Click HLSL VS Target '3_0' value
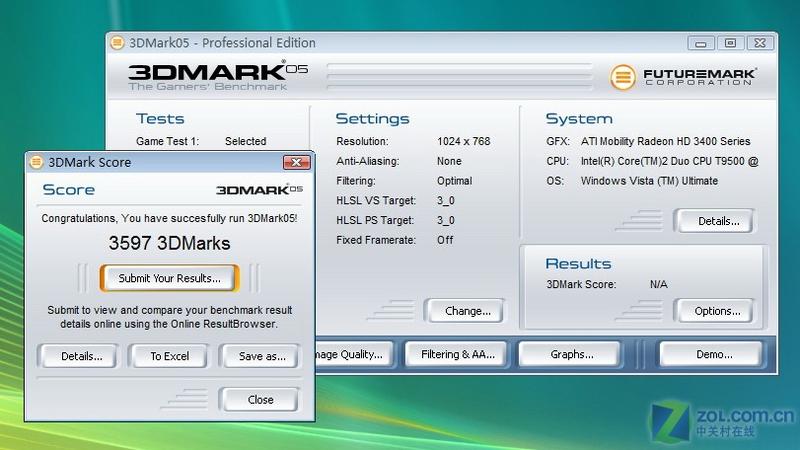This screenshot has height=450, width=800. point(445,201)
